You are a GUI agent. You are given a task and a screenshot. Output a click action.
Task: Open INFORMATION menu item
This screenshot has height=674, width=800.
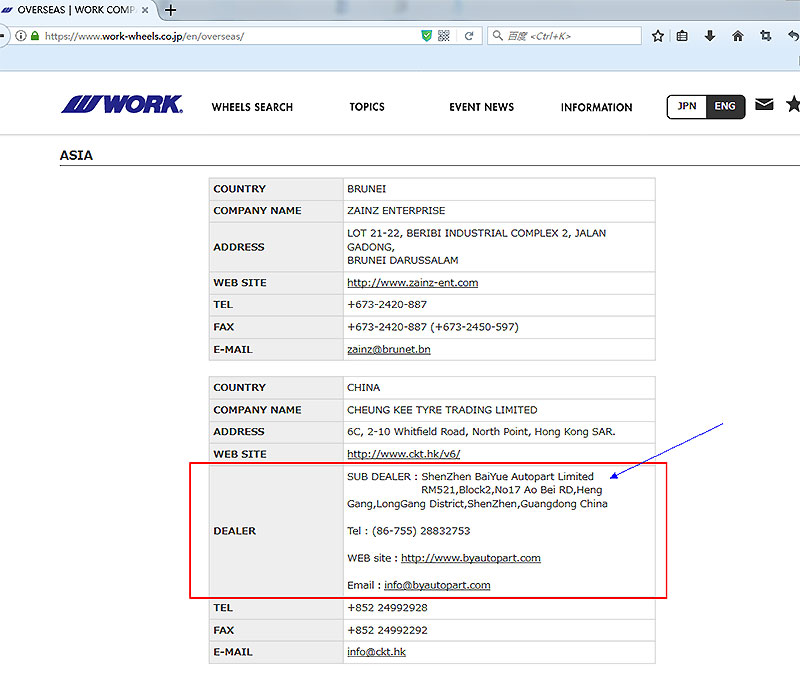coord(596,107)
